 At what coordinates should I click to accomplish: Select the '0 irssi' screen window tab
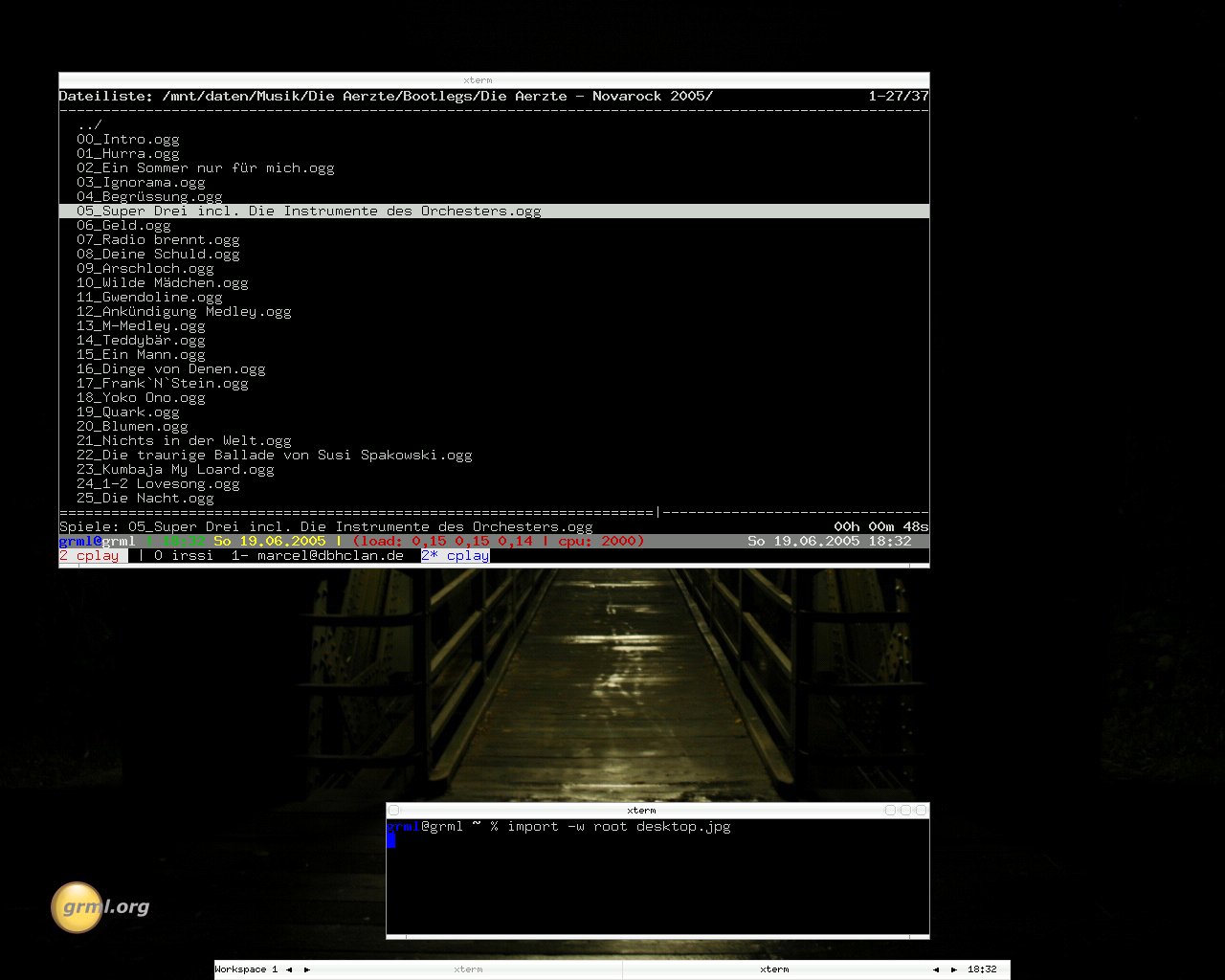tap(184, 555)
